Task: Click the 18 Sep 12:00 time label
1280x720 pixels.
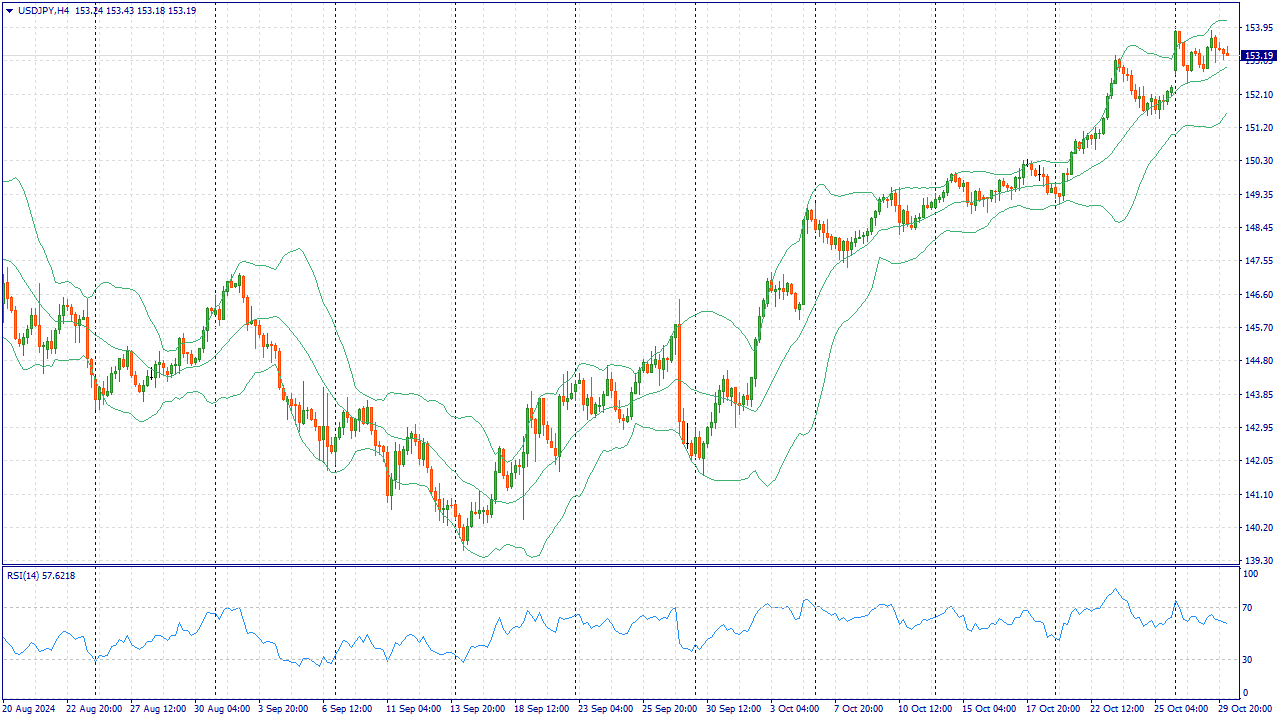Action: [x=543, y=709]
